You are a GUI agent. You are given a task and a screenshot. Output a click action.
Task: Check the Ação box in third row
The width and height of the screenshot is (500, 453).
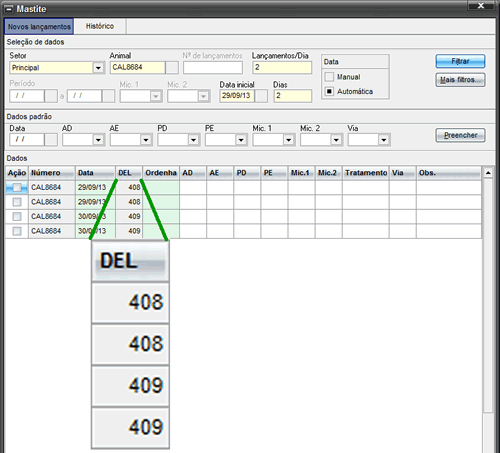17,217
